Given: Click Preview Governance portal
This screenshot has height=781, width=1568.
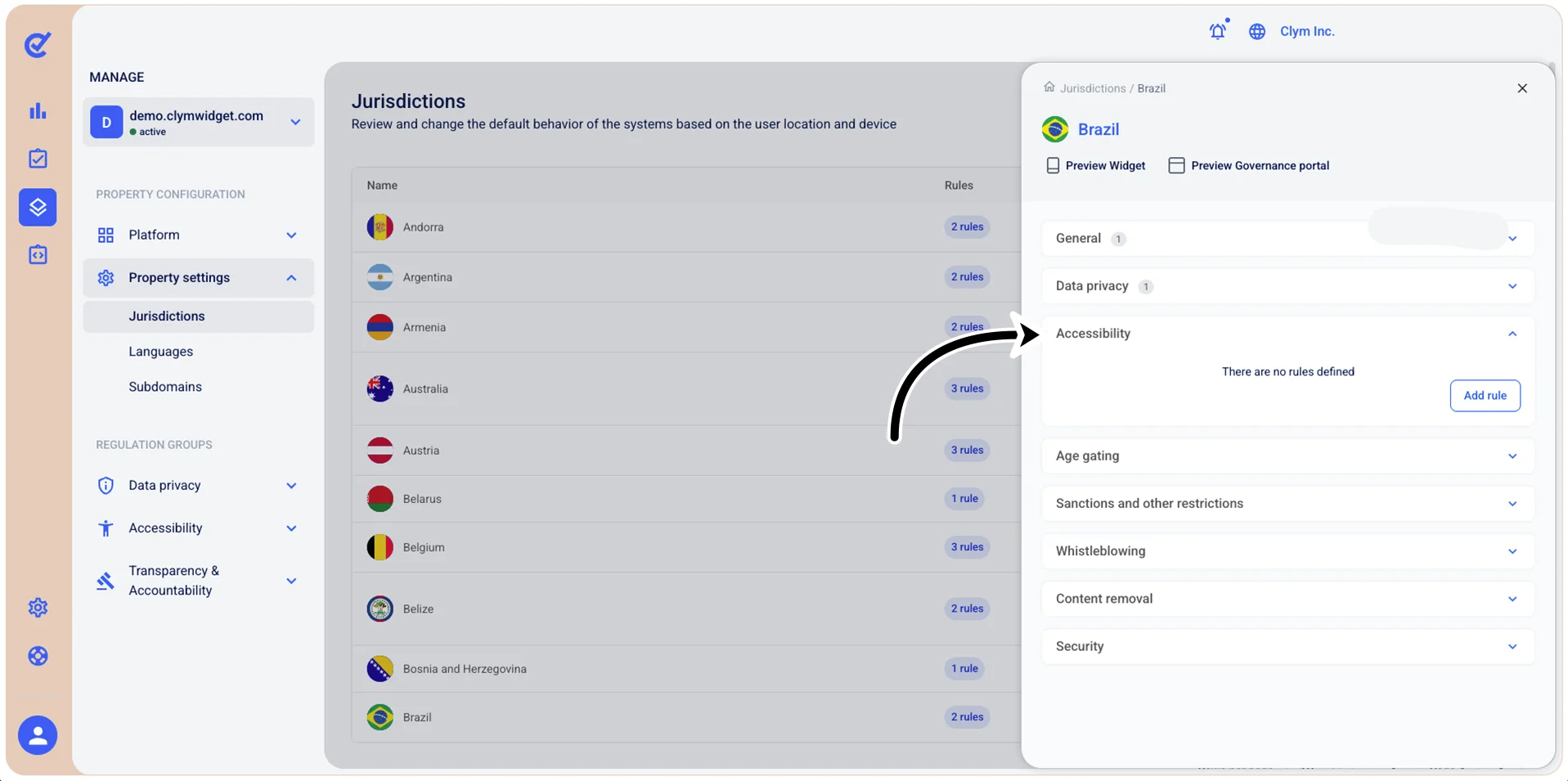Looking at the screenshot, I should pyautogui.click(x=1249, y=165).
